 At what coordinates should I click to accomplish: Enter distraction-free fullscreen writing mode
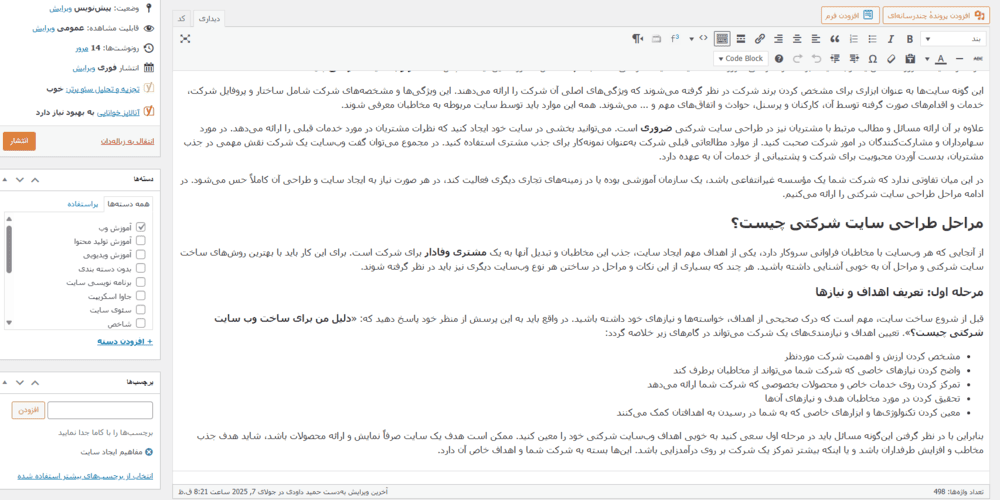click(x=186, y=39)
